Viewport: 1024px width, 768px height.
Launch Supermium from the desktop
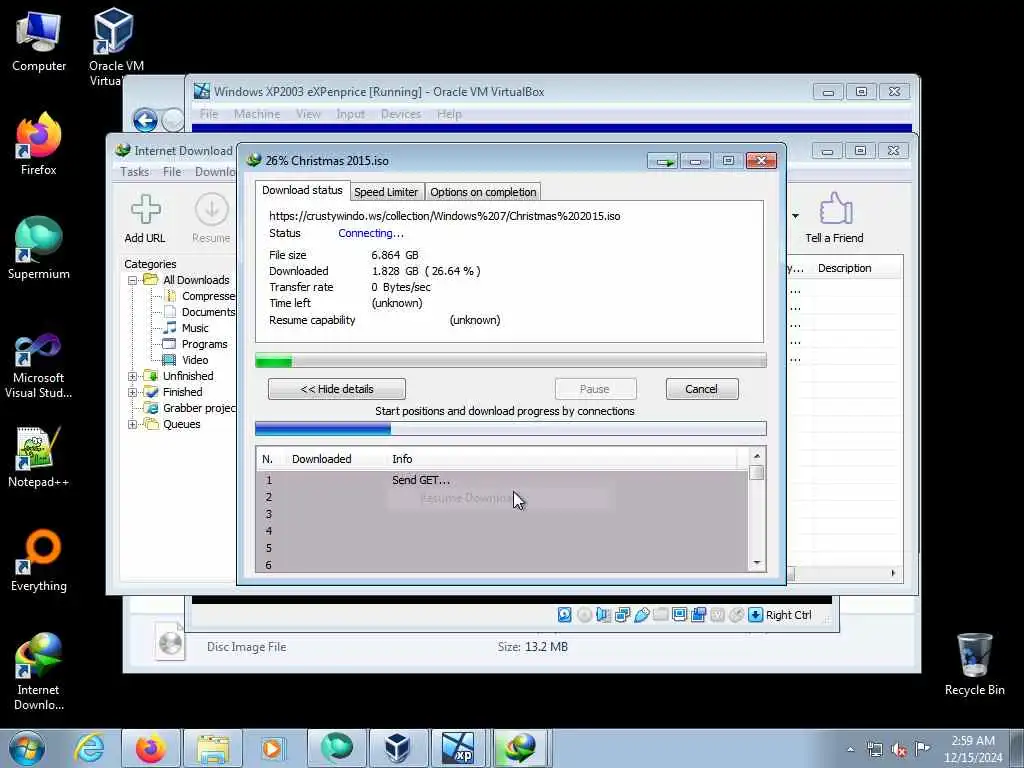point(39,248)
